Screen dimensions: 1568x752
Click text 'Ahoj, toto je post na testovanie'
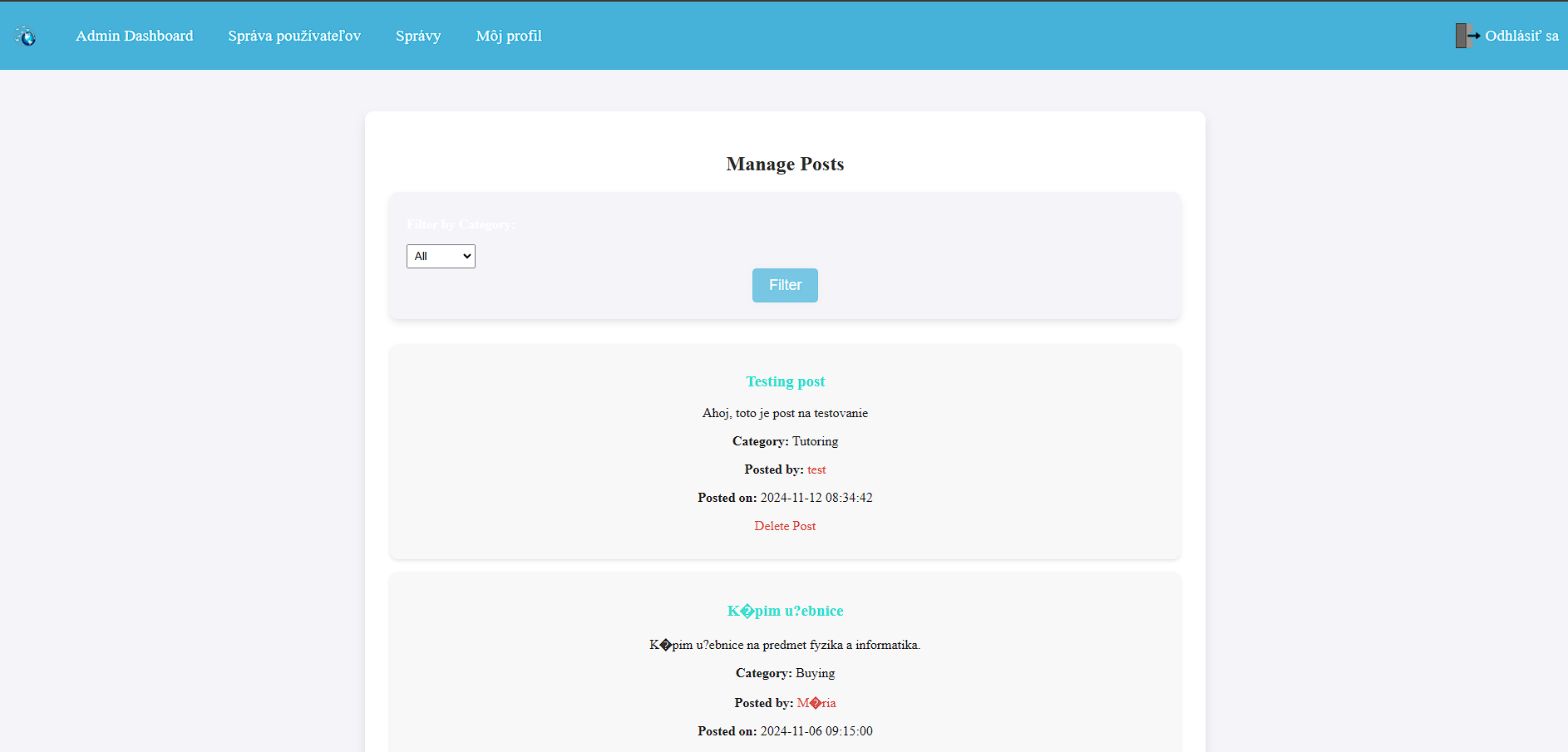(x=785, y=413)
